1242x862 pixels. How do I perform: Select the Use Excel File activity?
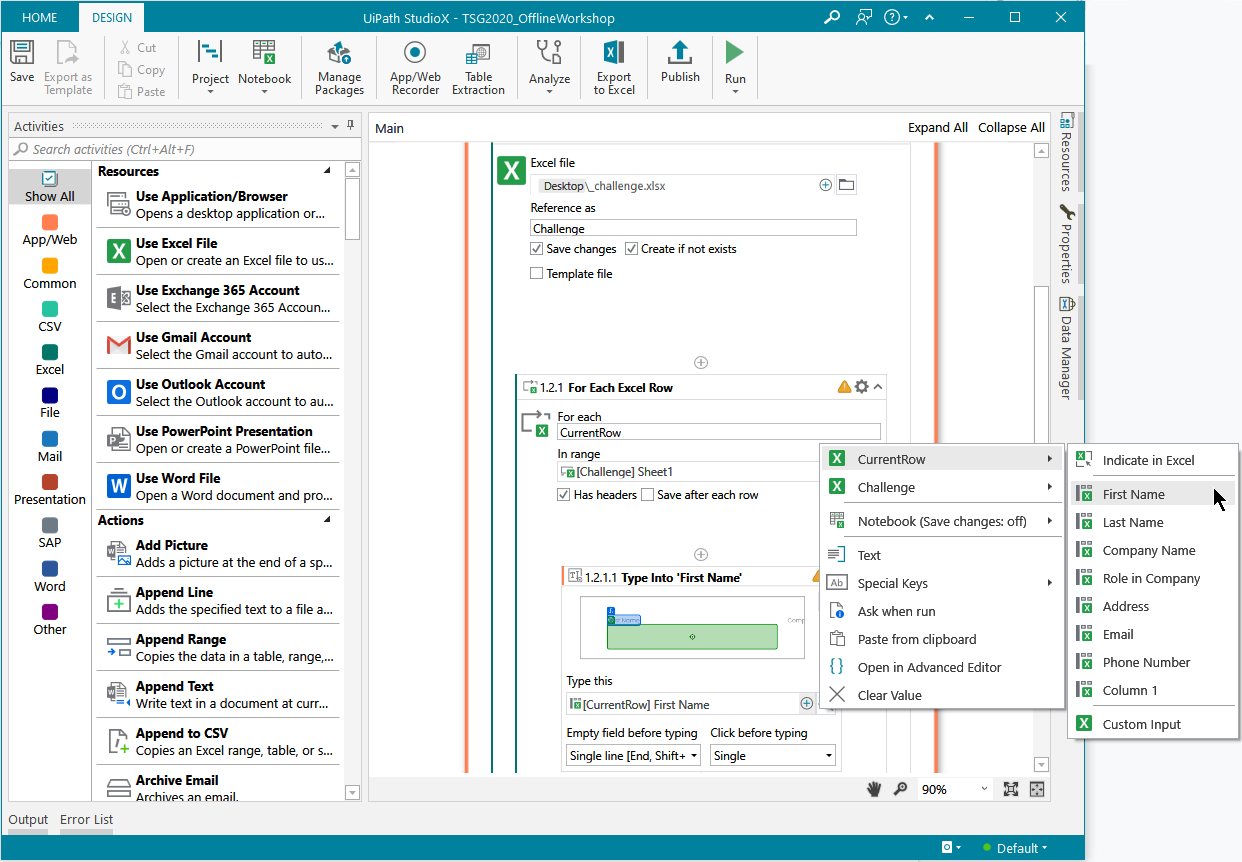click(218, 251)
